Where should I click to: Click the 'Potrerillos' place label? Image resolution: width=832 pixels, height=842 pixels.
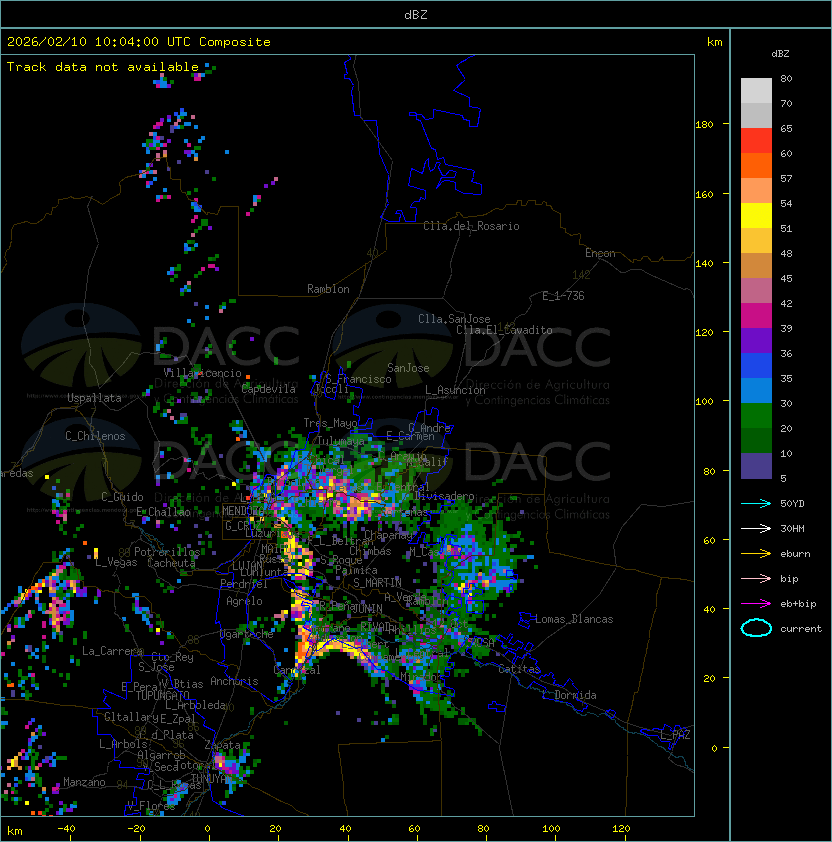(167, 552)
